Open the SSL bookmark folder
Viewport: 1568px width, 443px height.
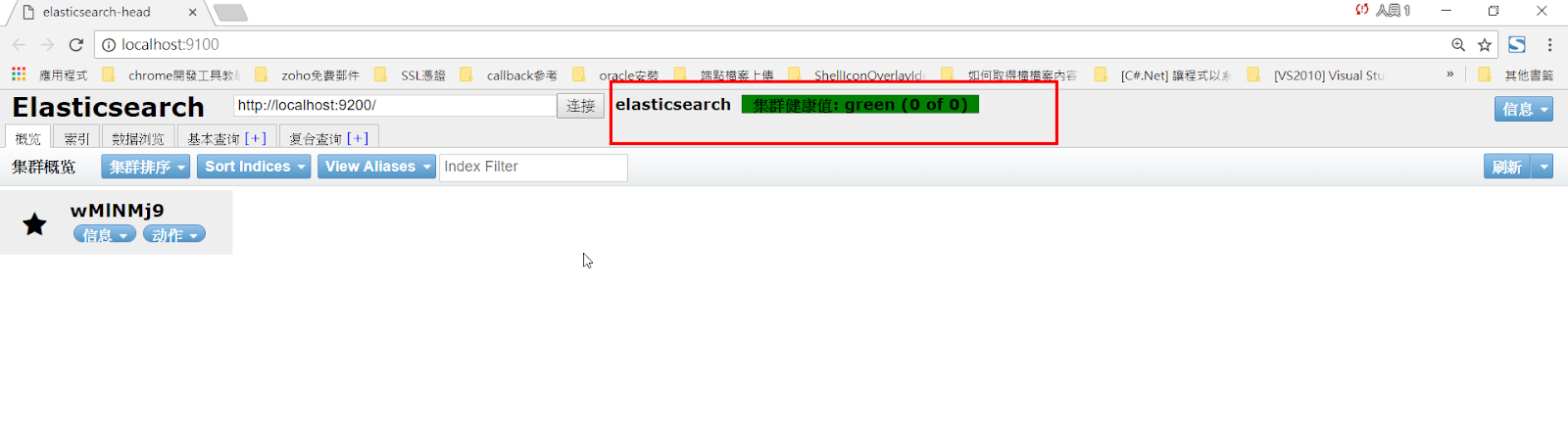click(x=410, y=75)
